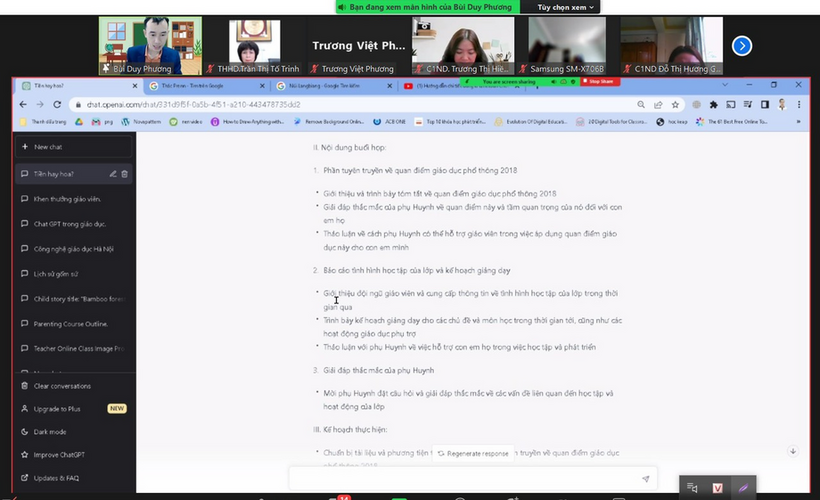This screenshot has height=500, width=820.
Task: Delete the 'Tiền hay hoa?' chat
Action: [125, 174]
